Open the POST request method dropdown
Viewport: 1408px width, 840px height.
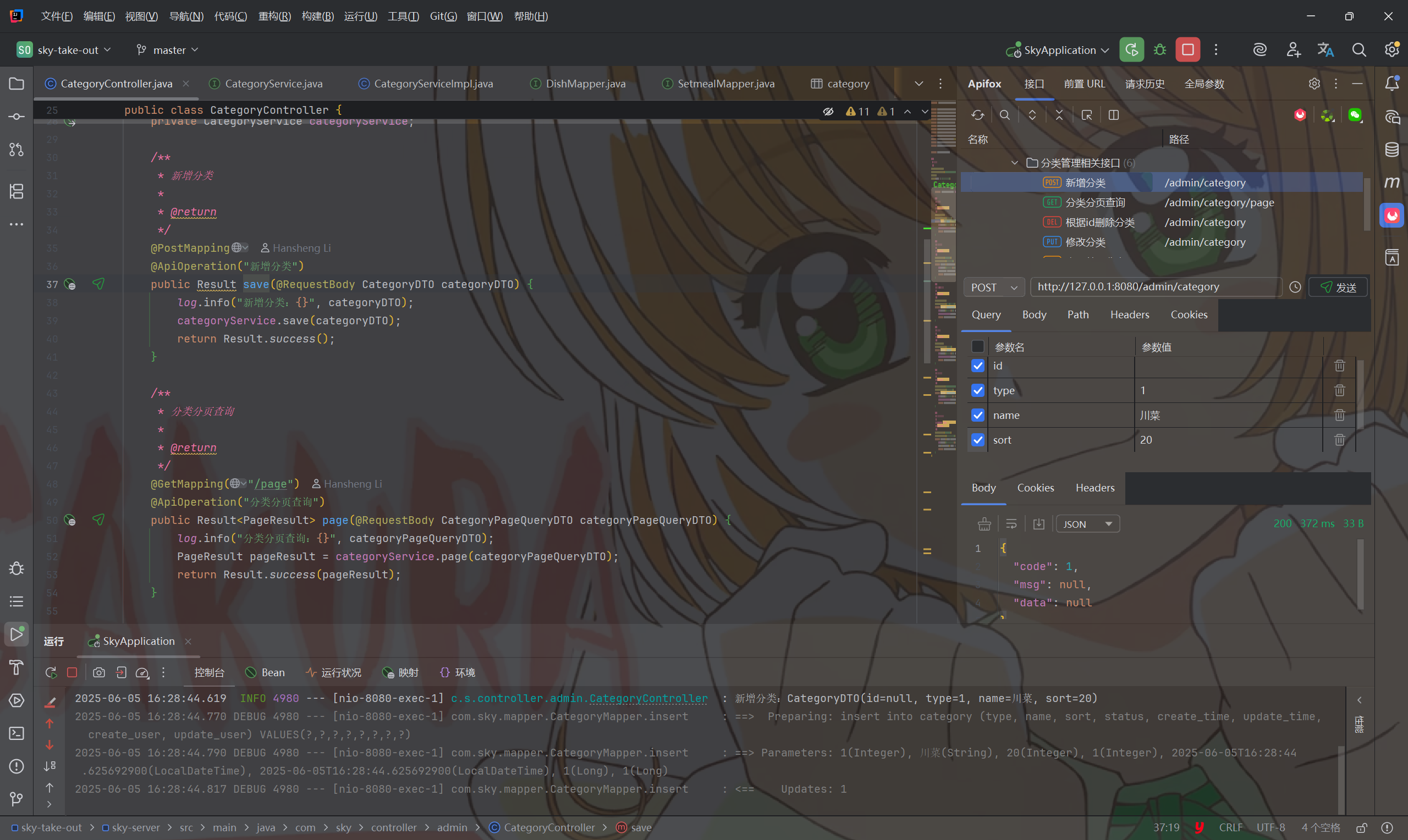tap(994, 288)
